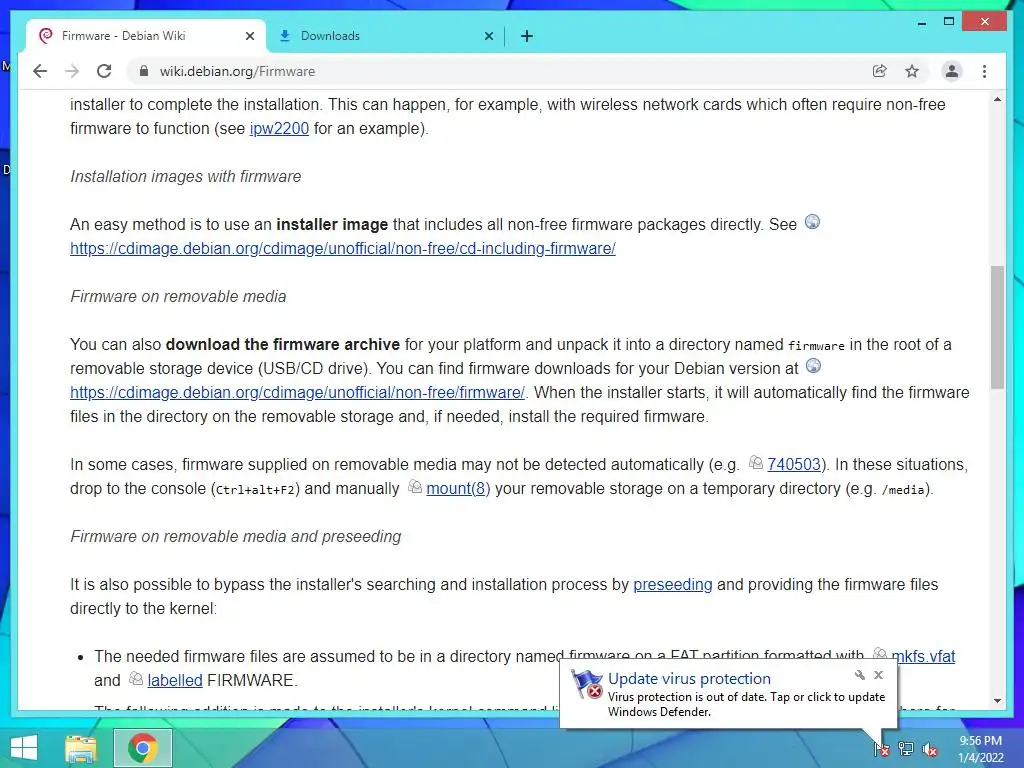View site info via the lock icon

click(x=144, y=71)
